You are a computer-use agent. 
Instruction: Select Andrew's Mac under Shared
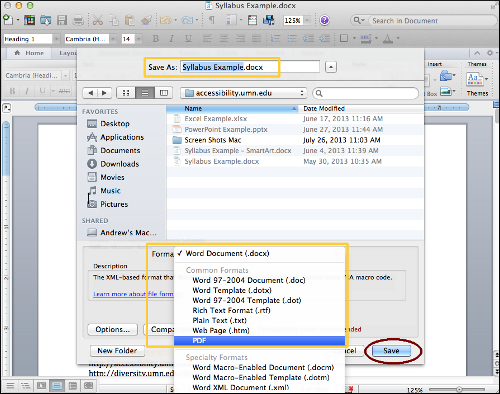tap(122, 233)
